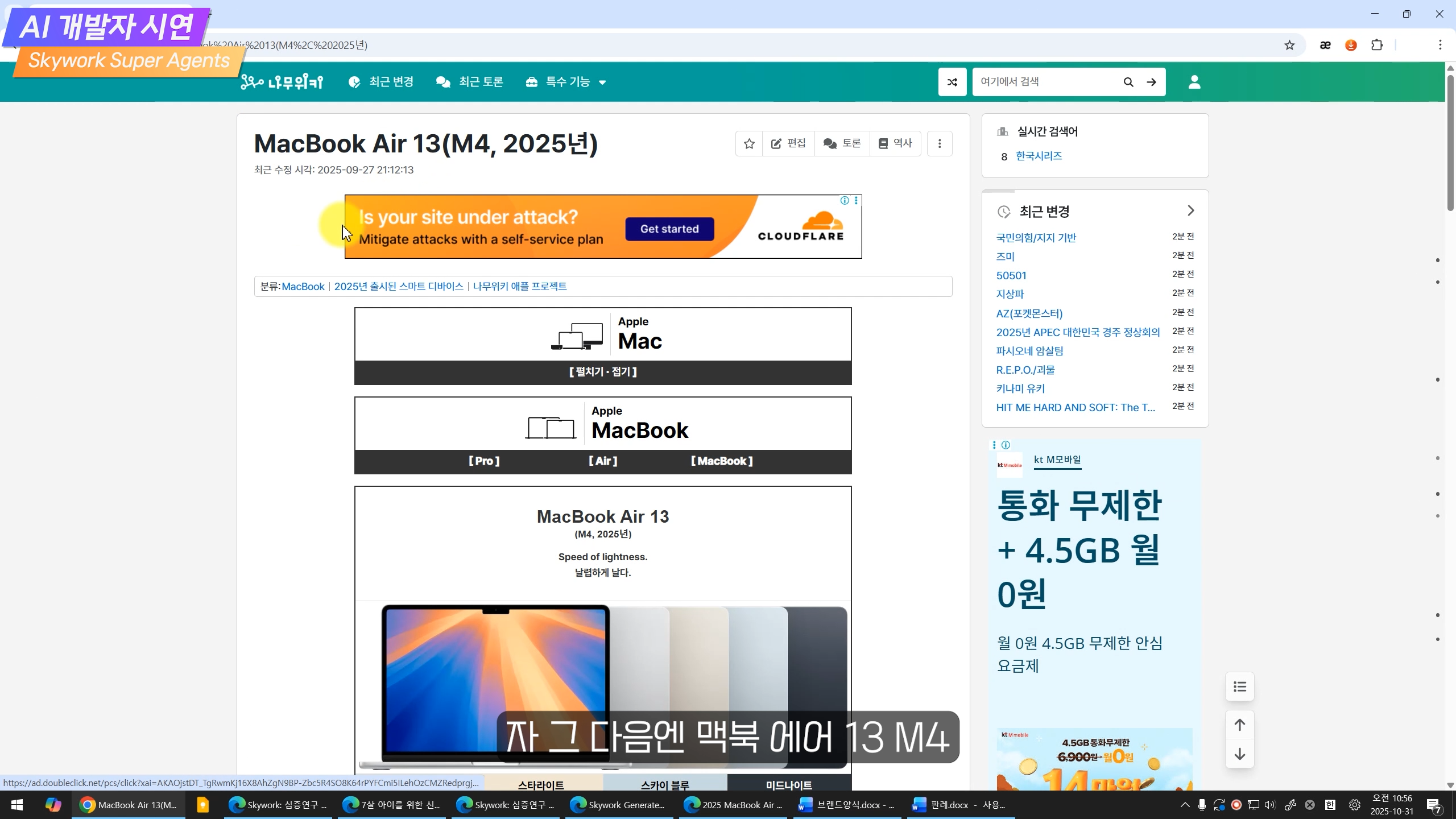
Task: Expand the 최근 변경 sidebar chevron
Action: pyautogui.click(x=1191, y=211)
